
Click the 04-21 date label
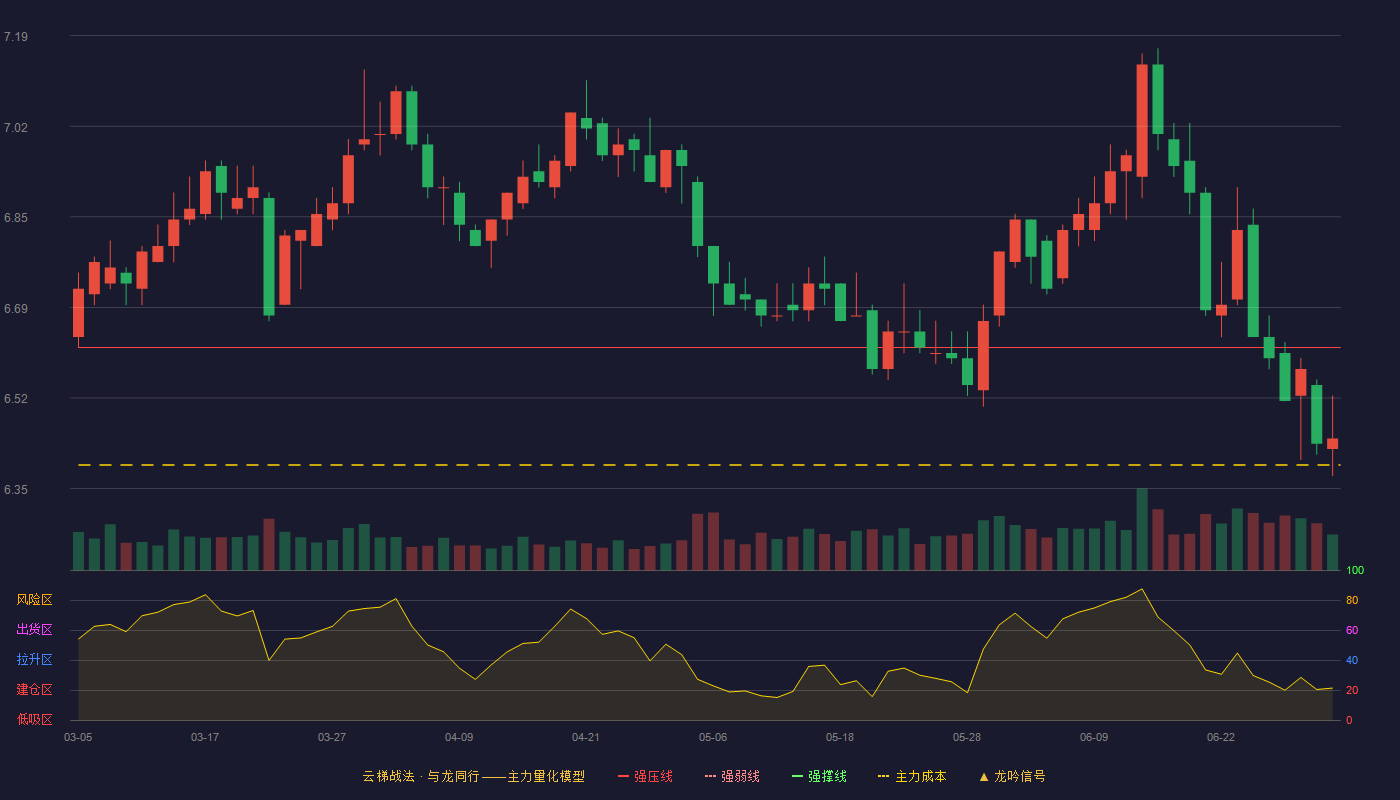pyautogui.click(x=586, y=737)
